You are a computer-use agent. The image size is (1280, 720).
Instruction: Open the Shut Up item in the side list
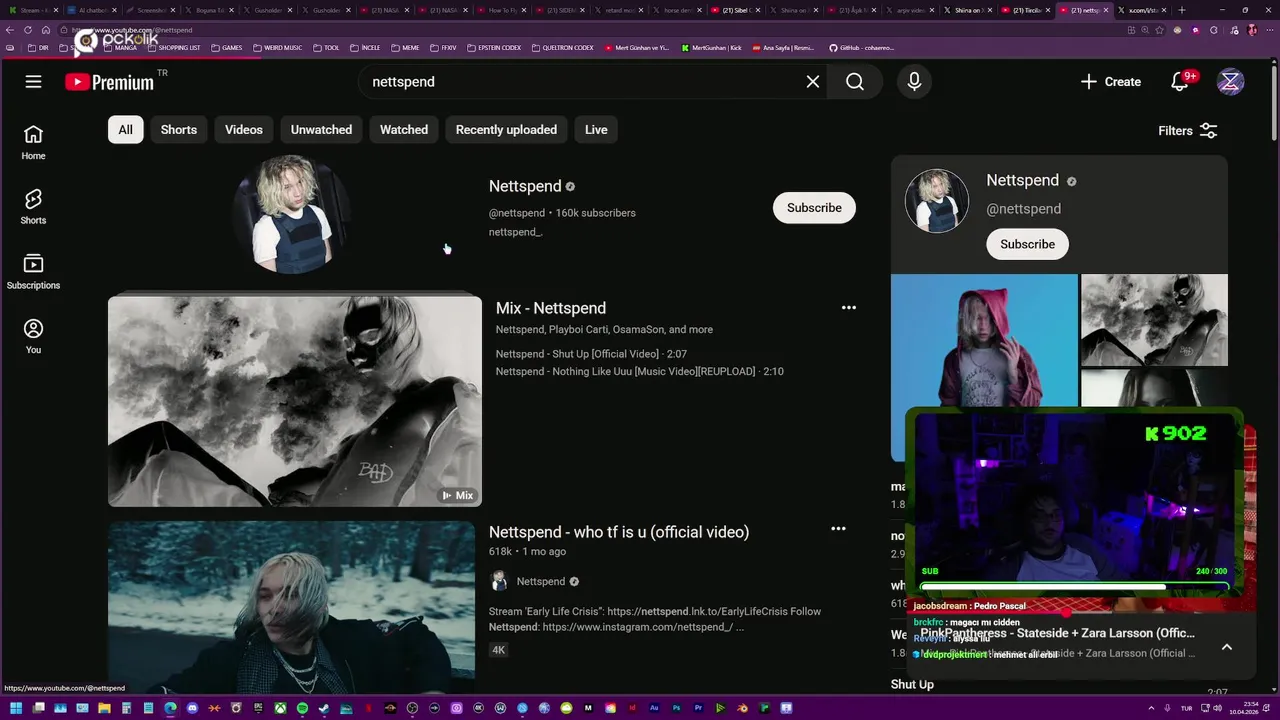coord(912,684)
